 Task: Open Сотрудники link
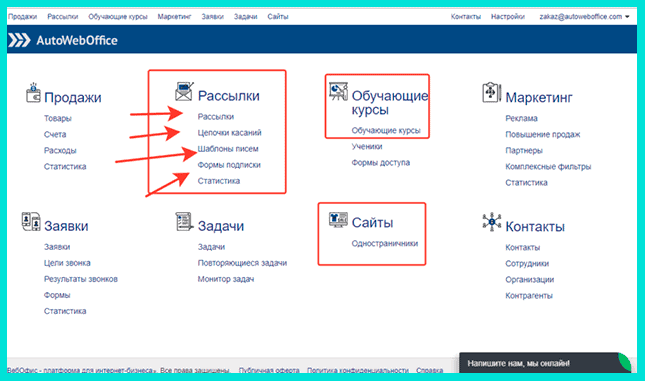(527, 264)
